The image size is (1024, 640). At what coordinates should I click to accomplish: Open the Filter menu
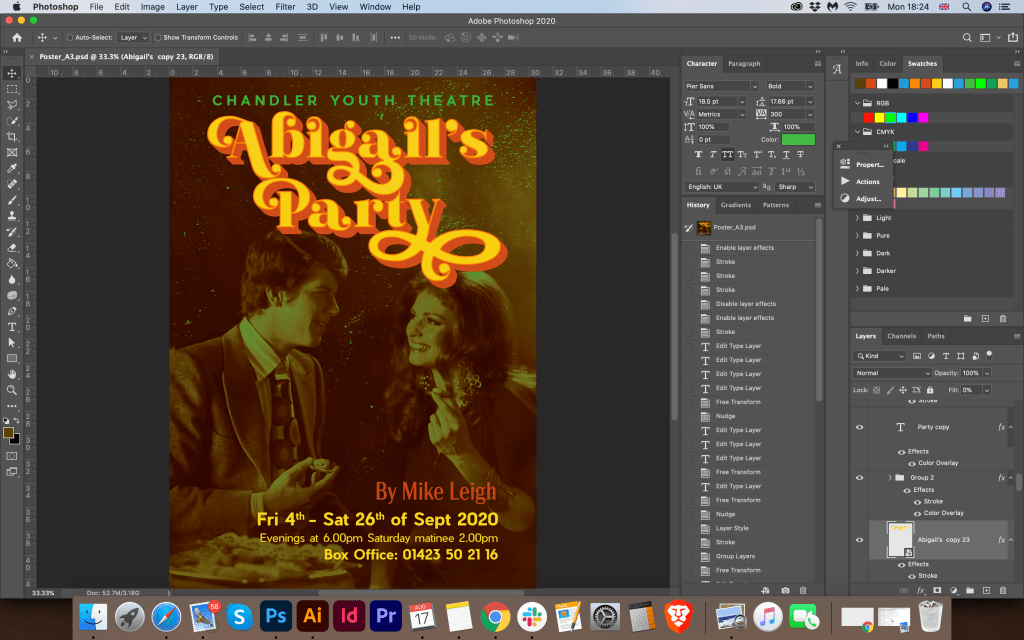(285, 7)
